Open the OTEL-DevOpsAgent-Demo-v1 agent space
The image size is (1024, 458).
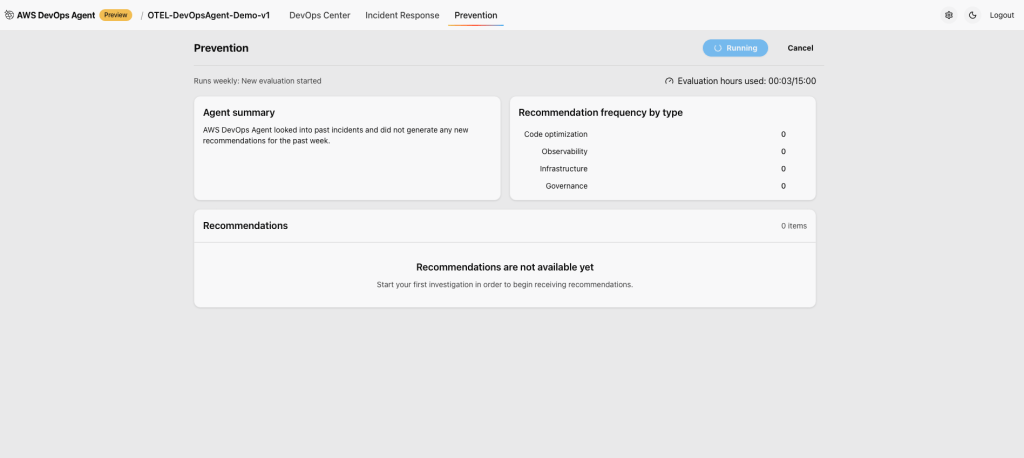(x=208, y=15)
